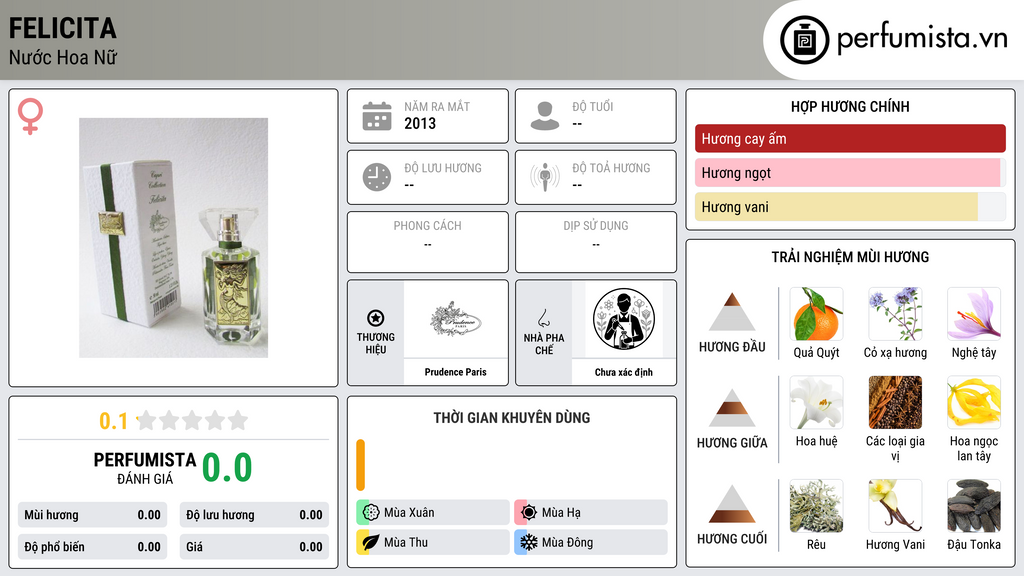The height and width of the screenshot is (576, 1024).
Task: Click the FELICITA title heading
Action: point(63,29)
